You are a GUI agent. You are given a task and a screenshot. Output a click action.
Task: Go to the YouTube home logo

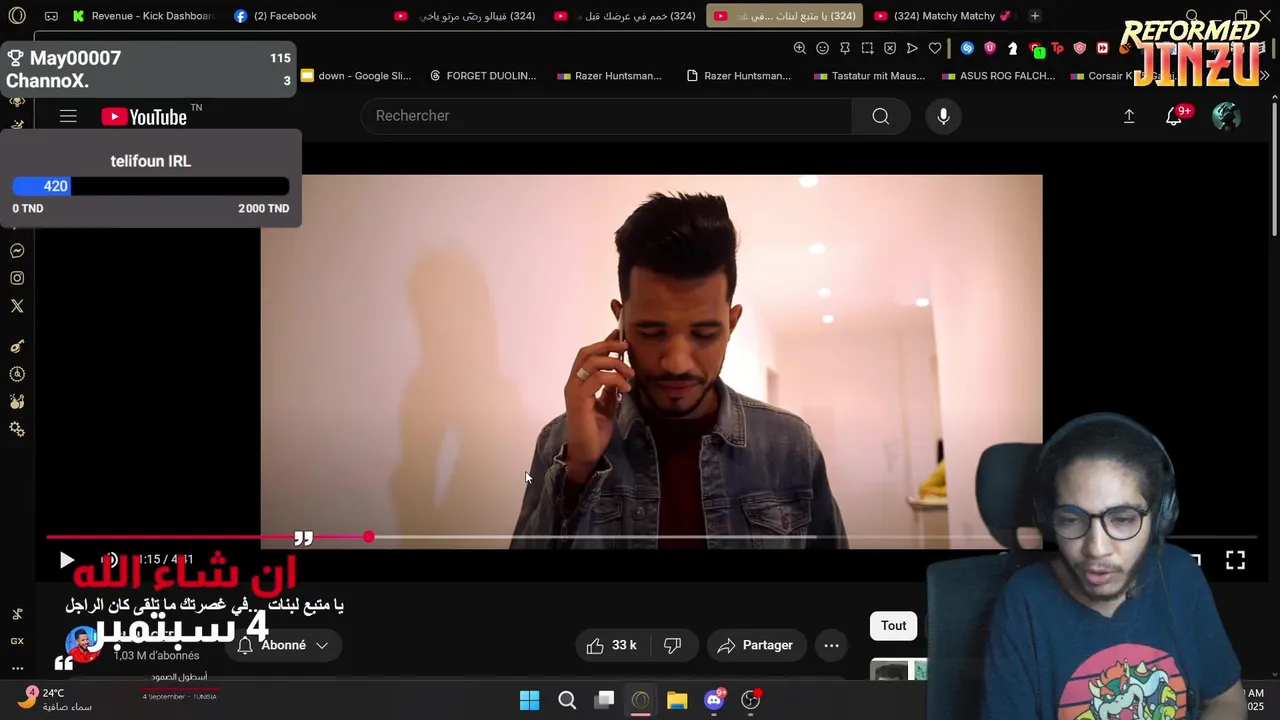pyautogui.click(x=145, y=117)
